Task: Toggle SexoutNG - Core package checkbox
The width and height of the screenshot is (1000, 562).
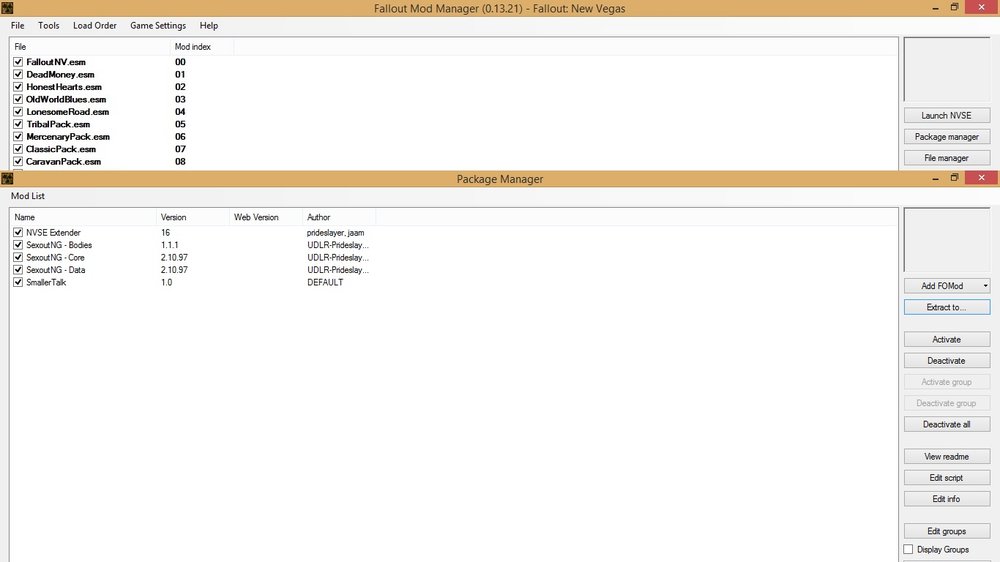Action: [18, 257]
